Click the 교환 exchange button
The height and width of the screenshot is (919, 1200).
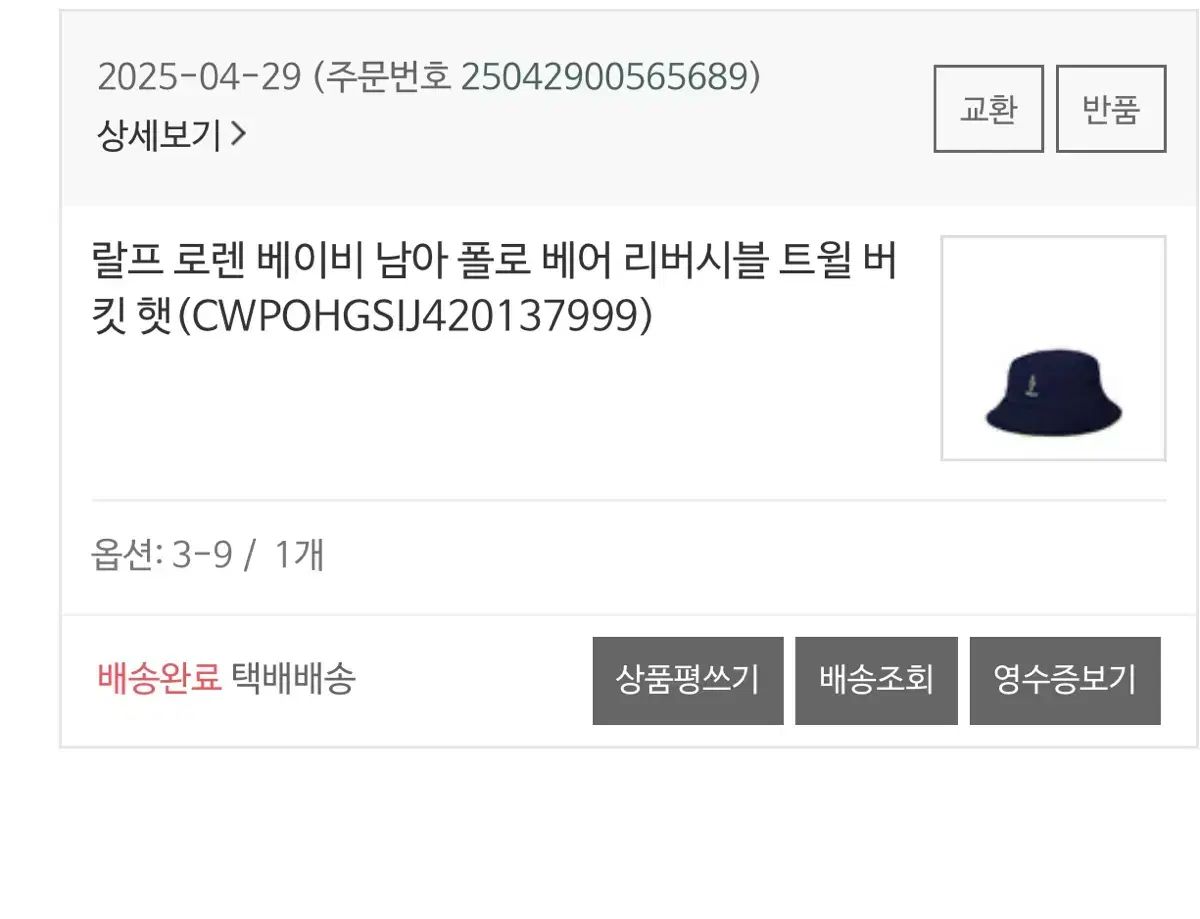coord(988,109)
